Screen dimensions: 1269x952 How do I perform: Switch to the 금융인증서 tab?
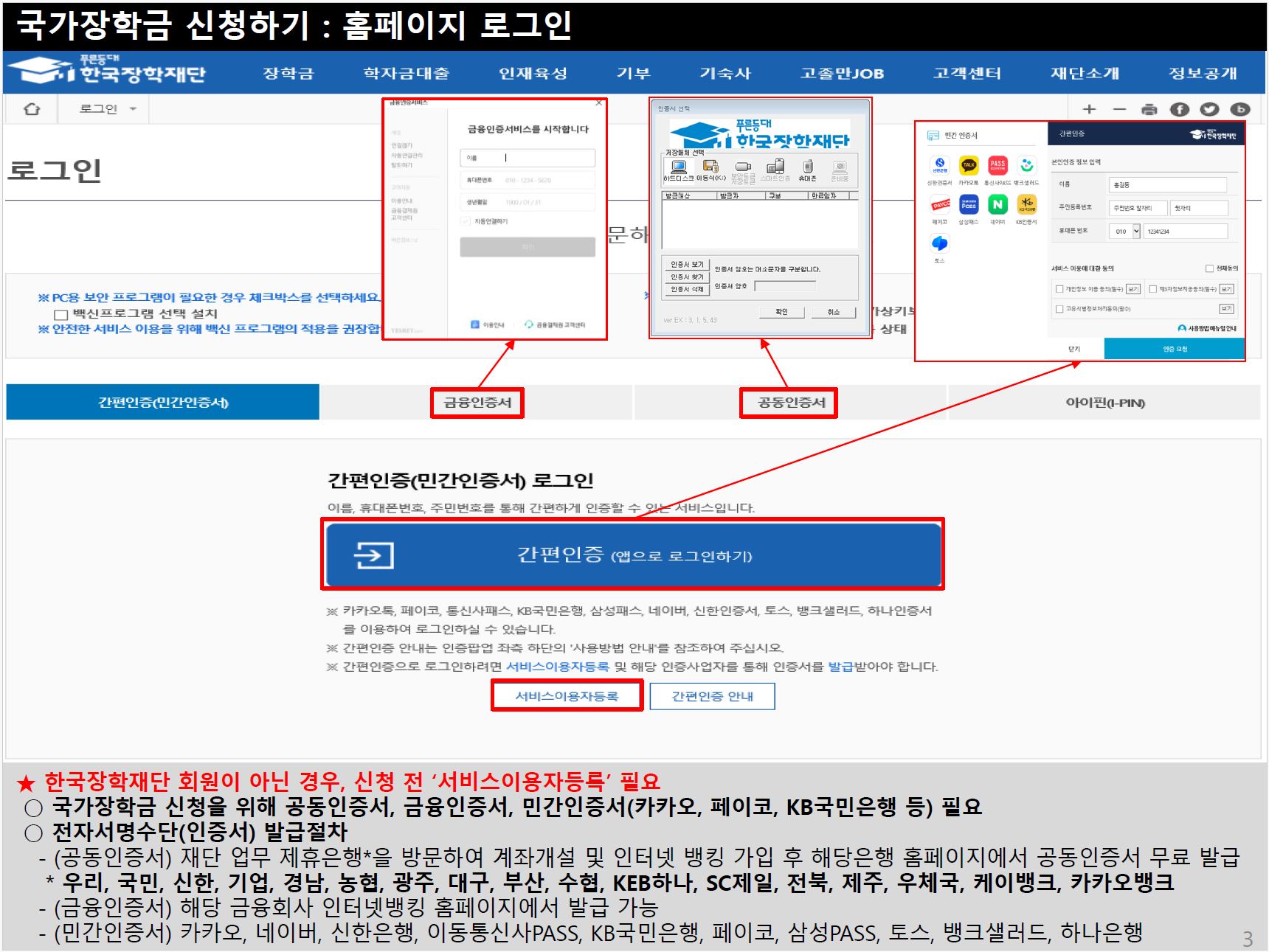point(477,402)
